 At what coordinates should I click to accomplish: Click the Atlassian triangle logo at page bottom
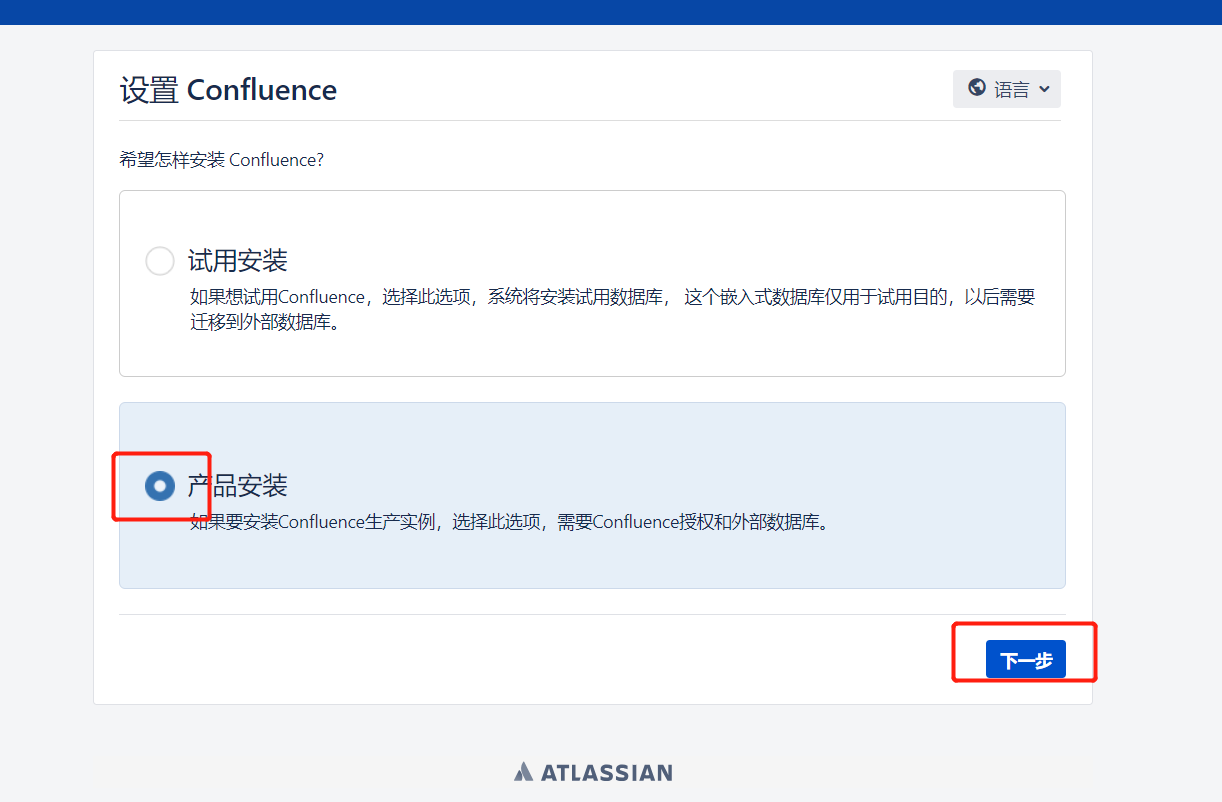click(x=524, y=771)
